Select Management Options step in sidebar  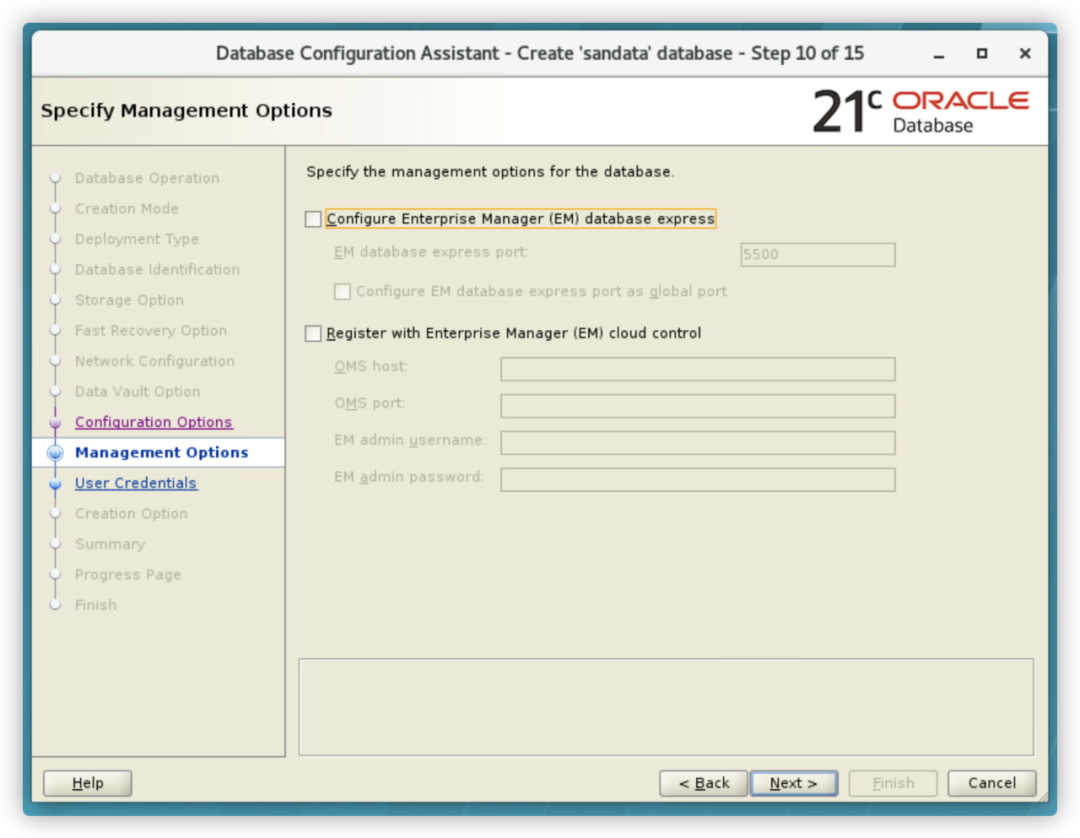pyautogui.click(x=162, y=452)
